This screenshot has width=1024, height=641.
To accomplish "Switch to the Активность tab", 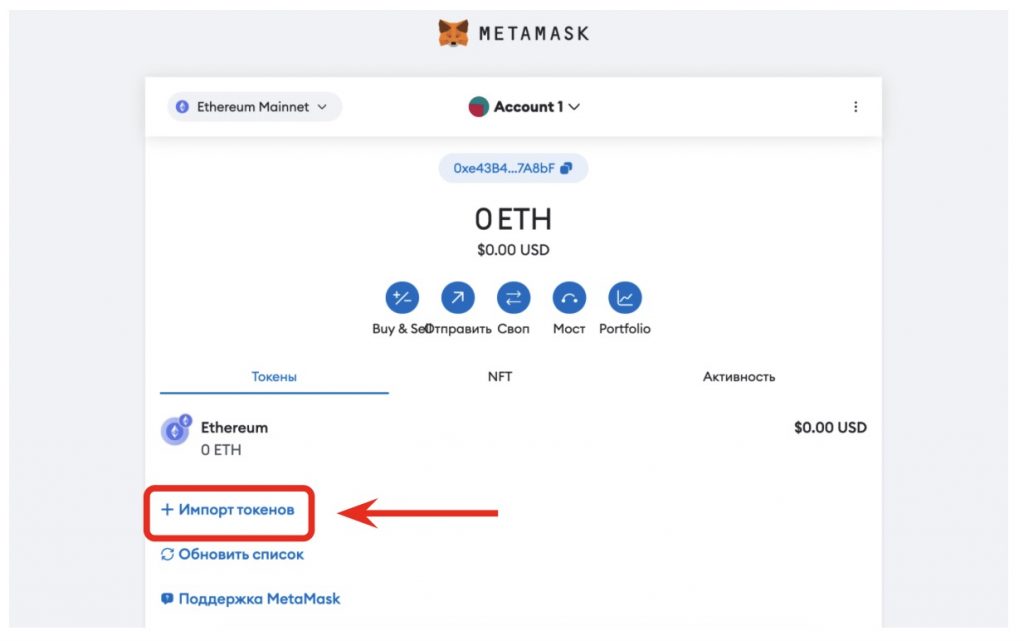I will 739,377.
